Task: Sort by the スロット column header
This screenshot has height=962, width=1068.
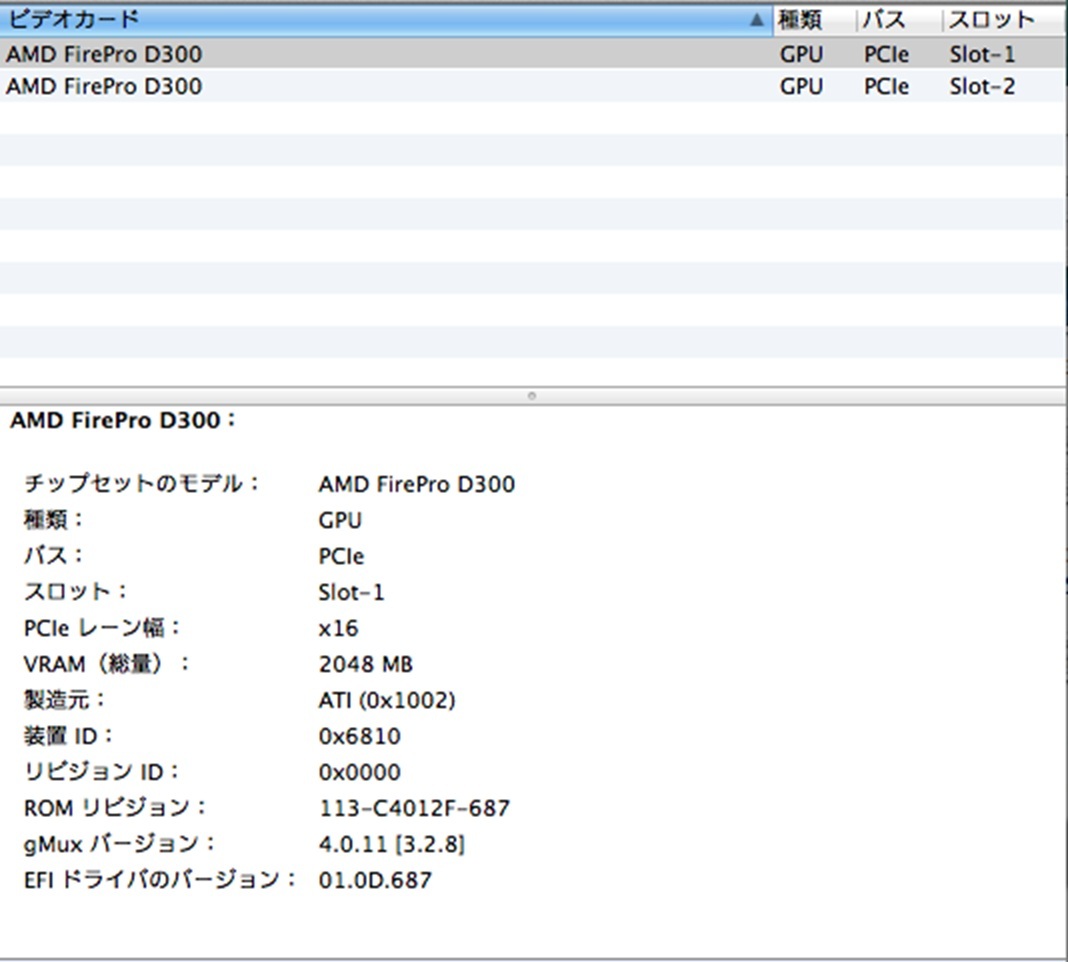Action: coord(1004,20)
